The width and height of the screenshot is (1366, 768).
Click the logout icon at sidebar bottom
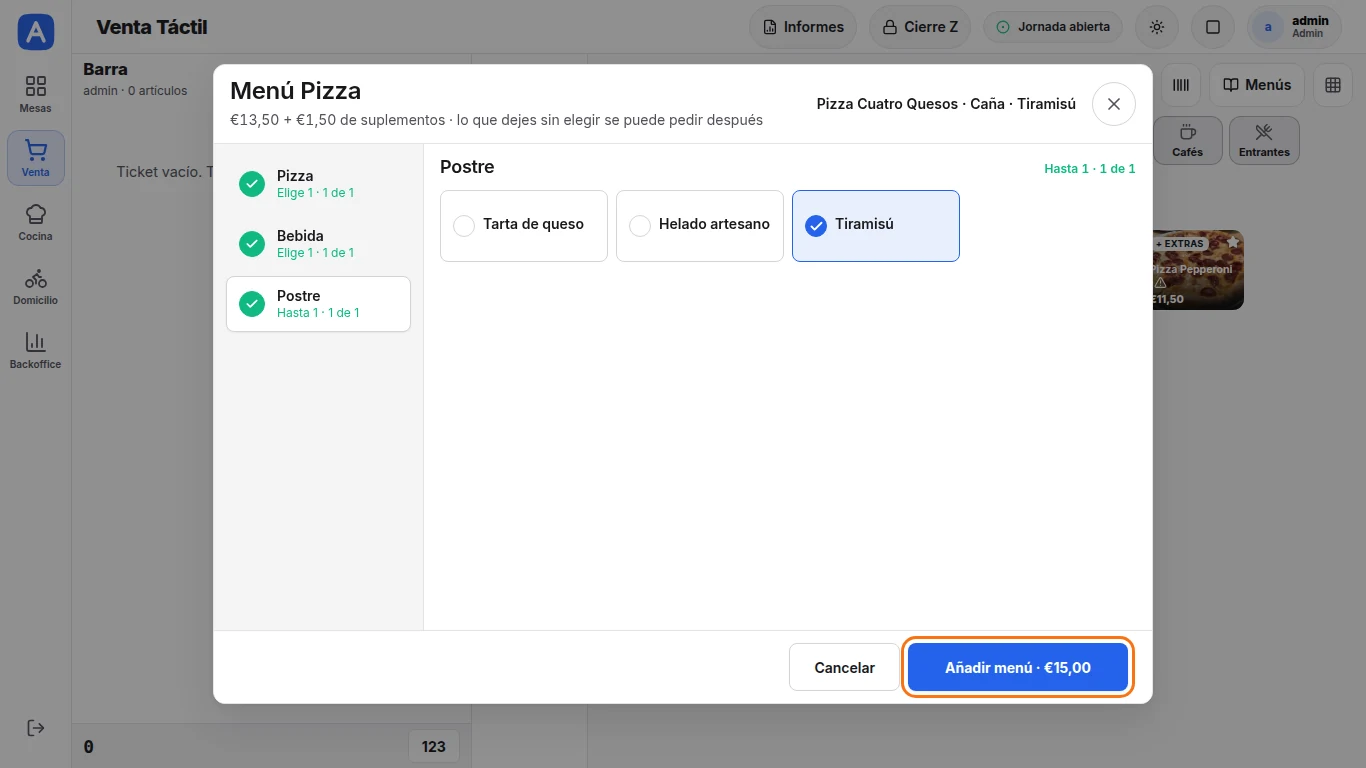36,728
